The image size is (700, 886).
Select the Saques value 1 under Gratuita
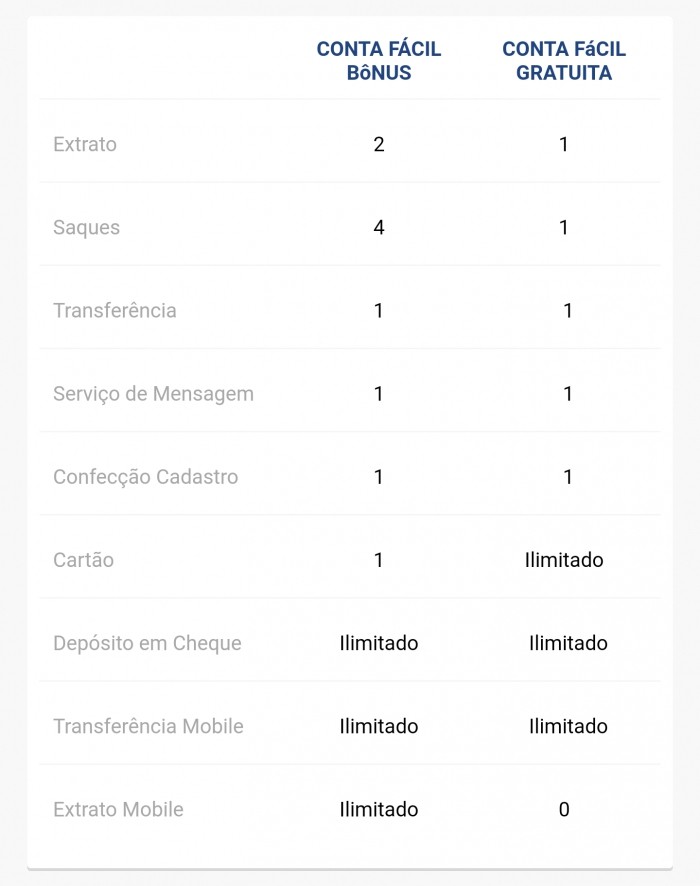564,227
